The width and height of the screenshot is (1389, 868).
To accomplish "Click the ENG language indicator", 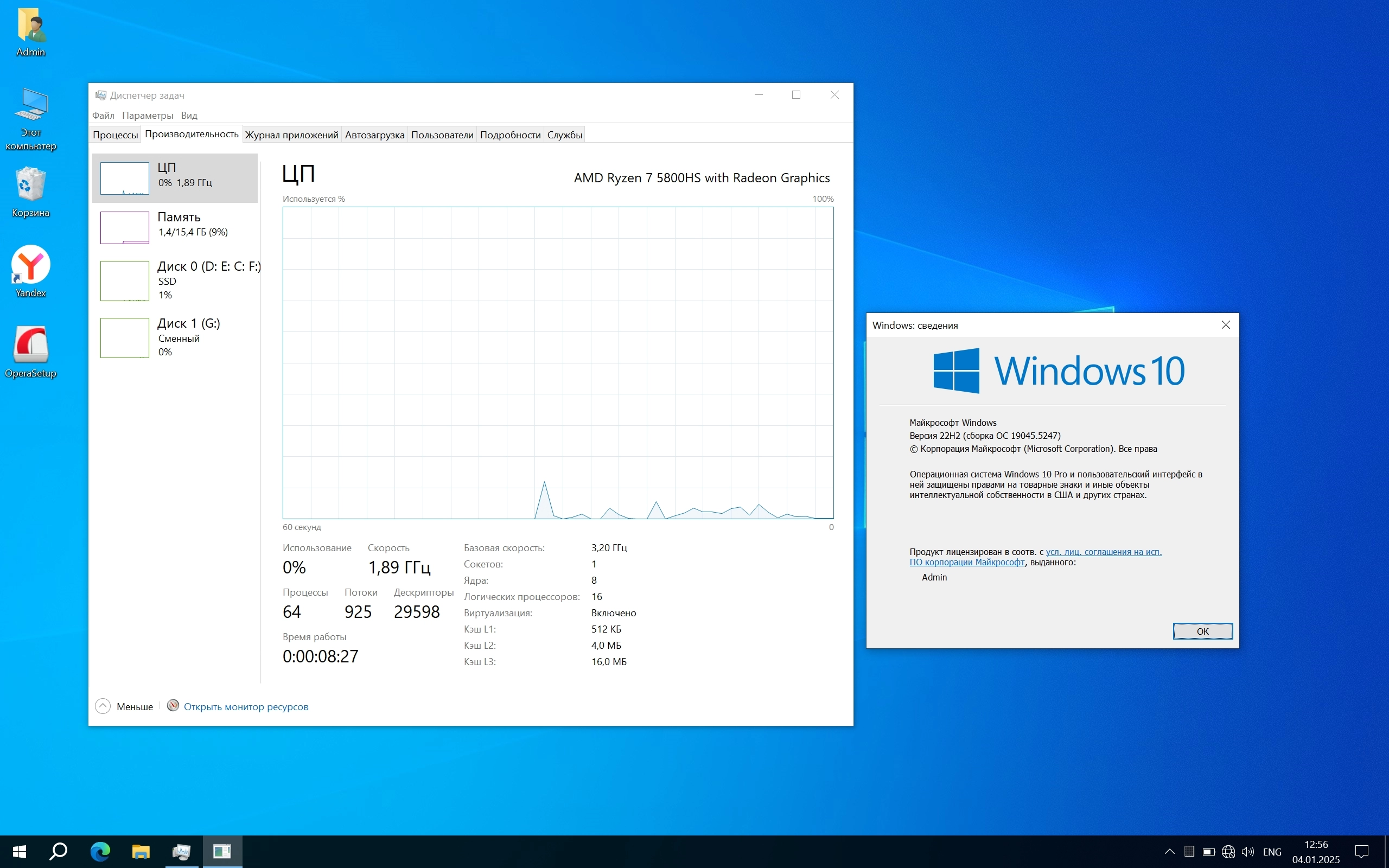I will pyautogui.click(x=1272, y=852).
